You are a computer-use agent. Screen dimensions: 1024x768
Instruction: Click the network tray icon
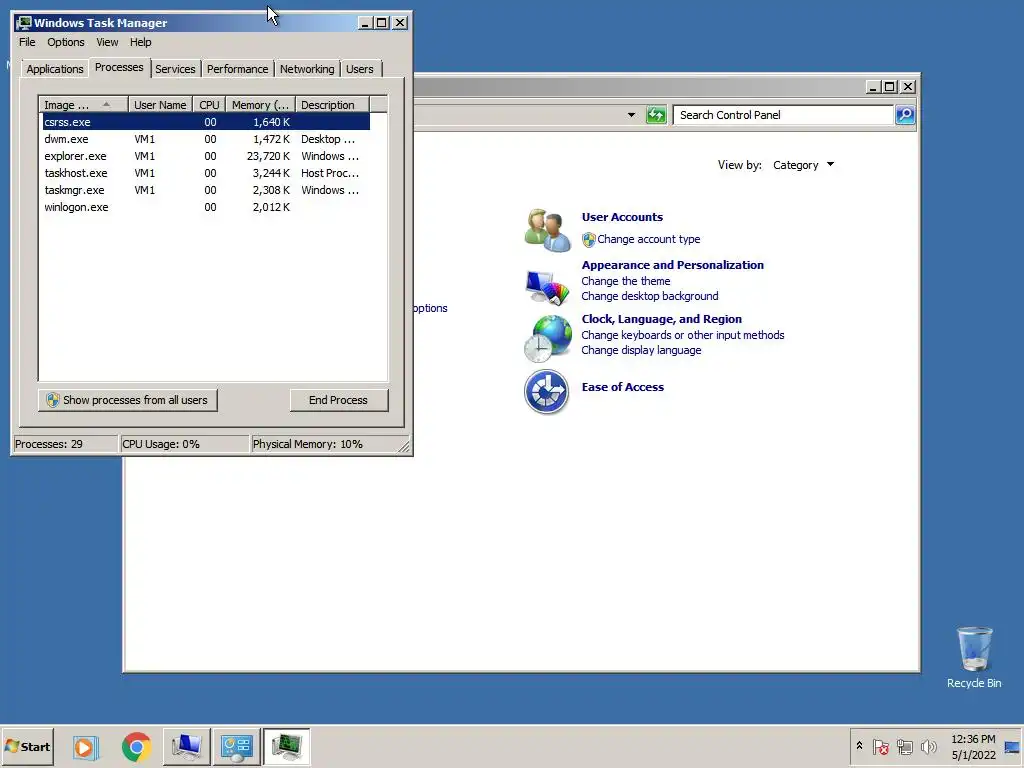tap(904, 746)
